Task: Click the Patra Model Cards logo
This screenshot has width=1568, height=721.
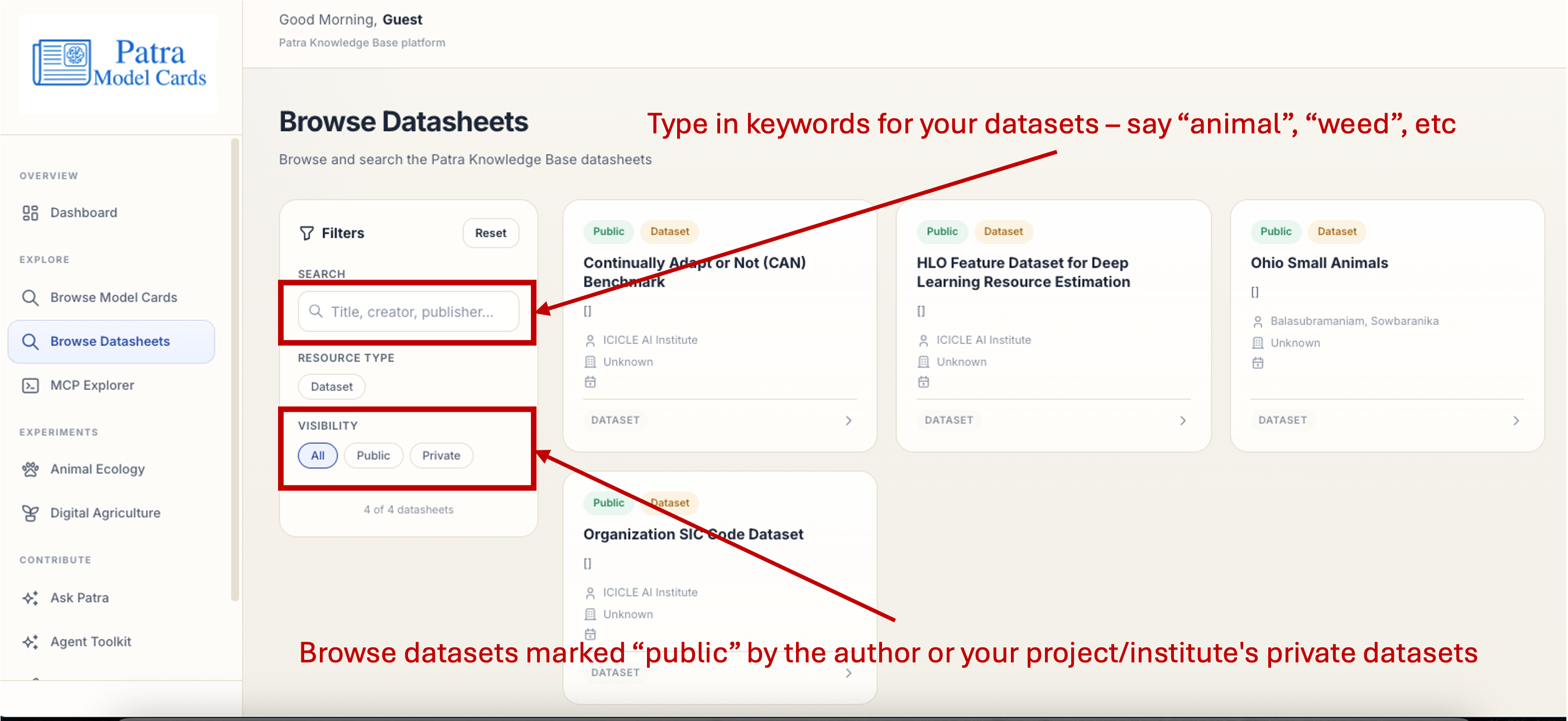Action: pyautogui.click(x=119, y=63)
